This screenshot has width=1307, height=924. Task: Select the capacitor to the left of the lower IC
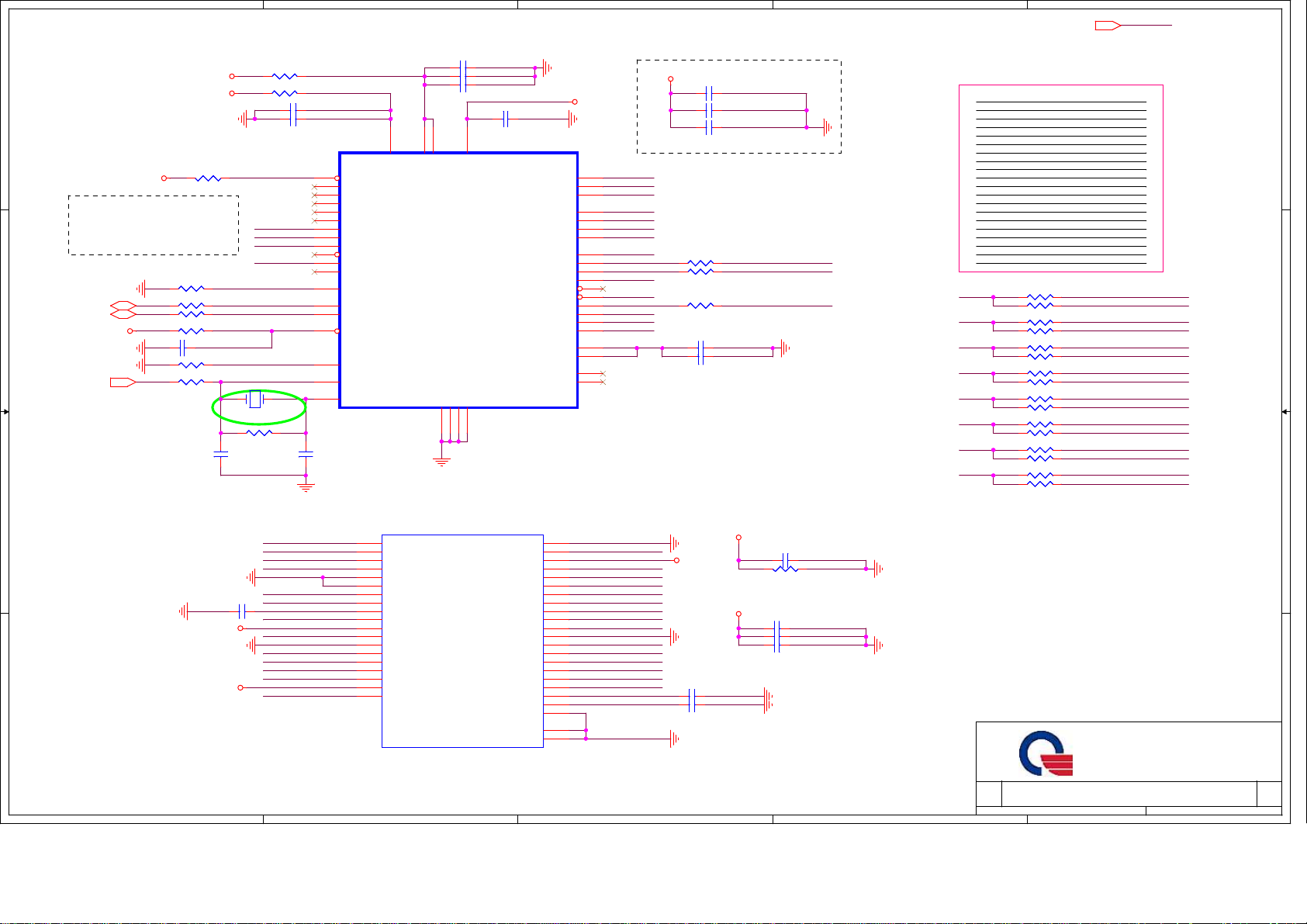pyautogui.click(x=242, y=611)
